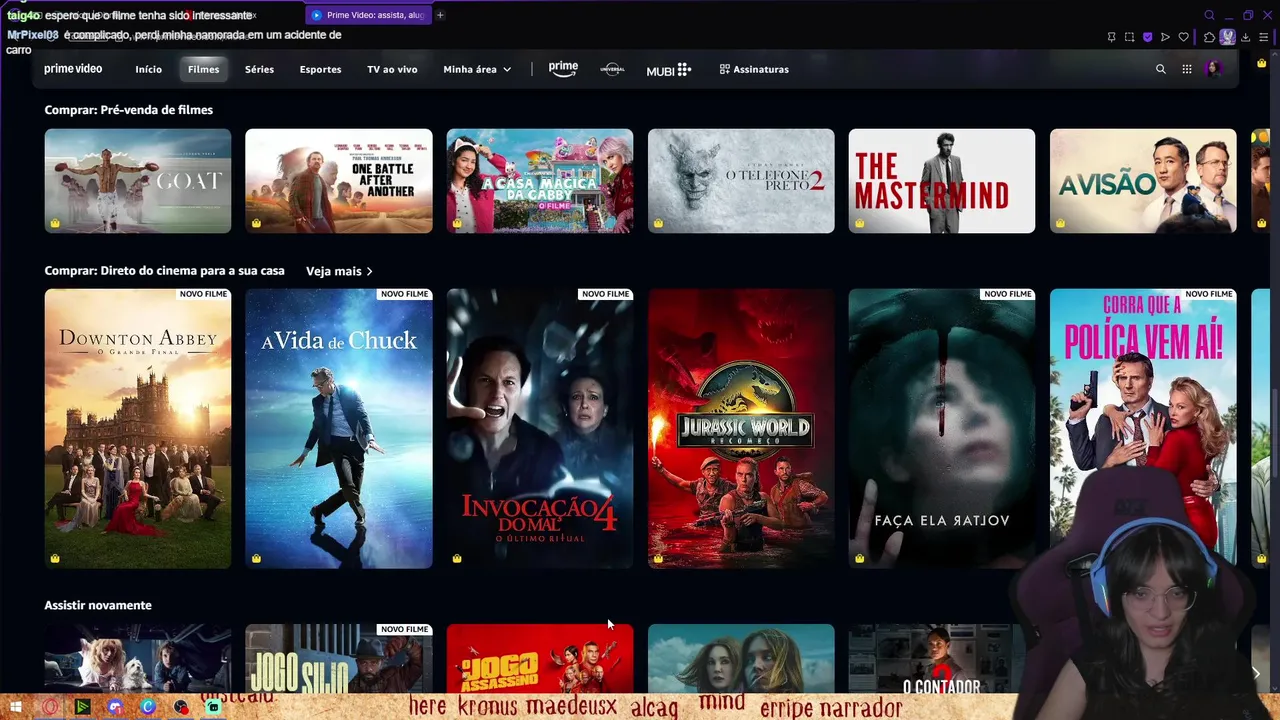This screenshot has width=1280, height=720.
Task: Click the Opera send flow arrow icon
Action: 1165,37
